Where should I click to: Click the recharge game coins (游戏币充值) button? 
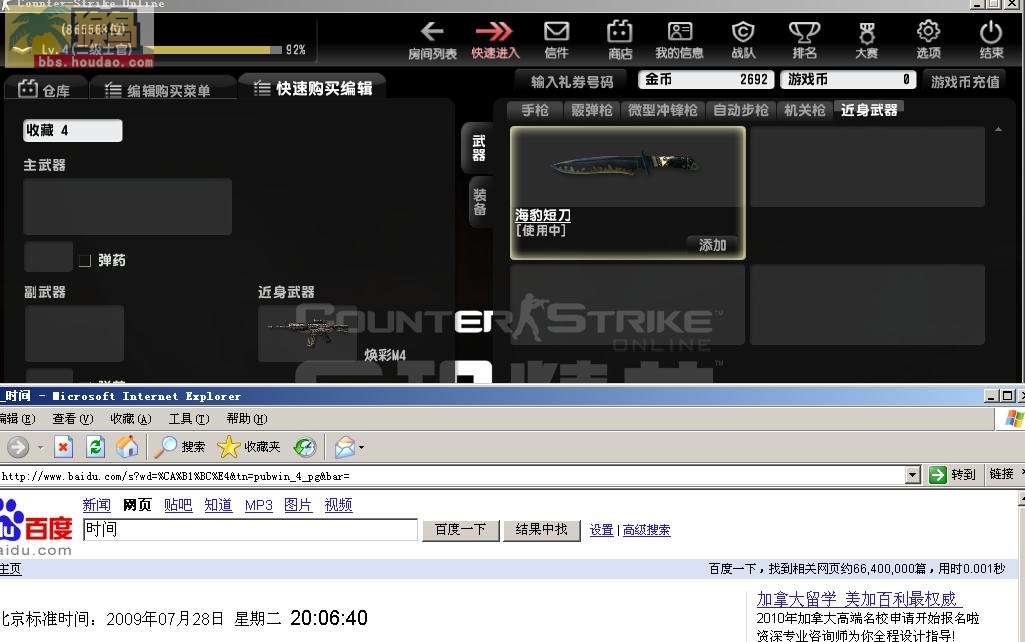tap(965, 82)
